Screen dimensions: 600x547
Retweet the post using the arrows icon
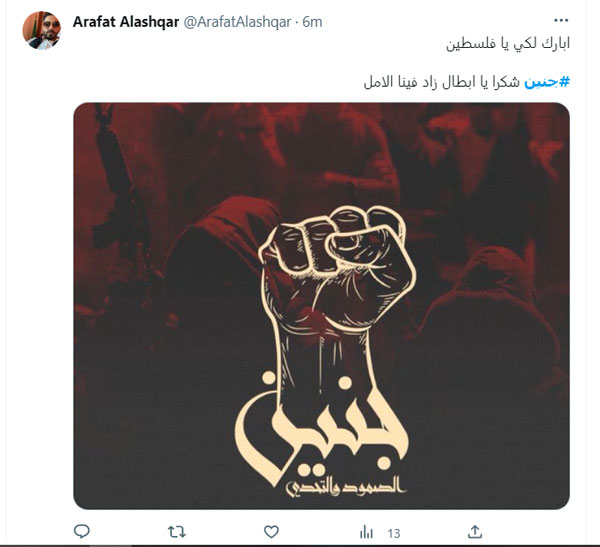click(x=176, y=532)
